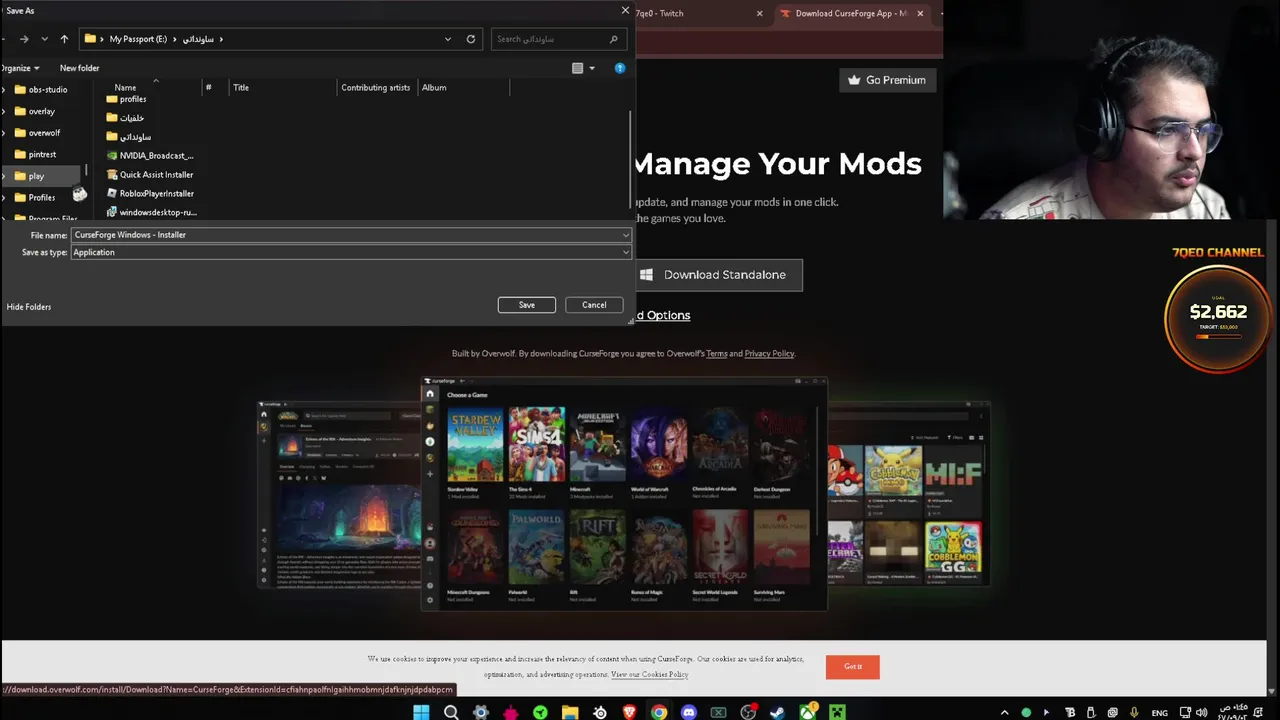Click Hide Folders
Image resolution: width=1280 pixels, height=720 pixels.
(29, 307)
